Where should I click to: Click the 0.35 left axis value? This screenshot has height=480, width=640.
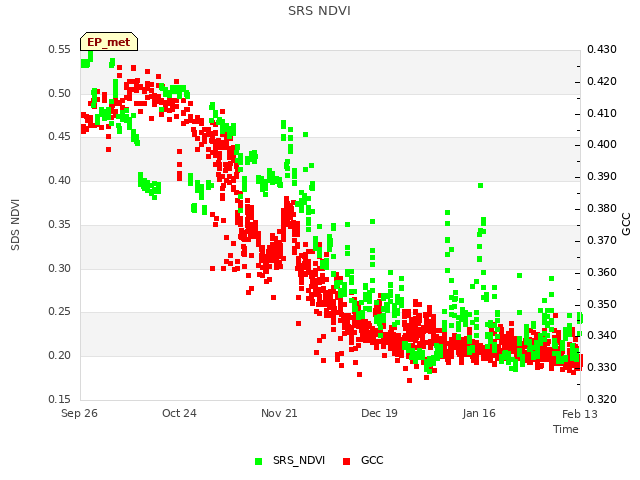click(x=60, y=224)
